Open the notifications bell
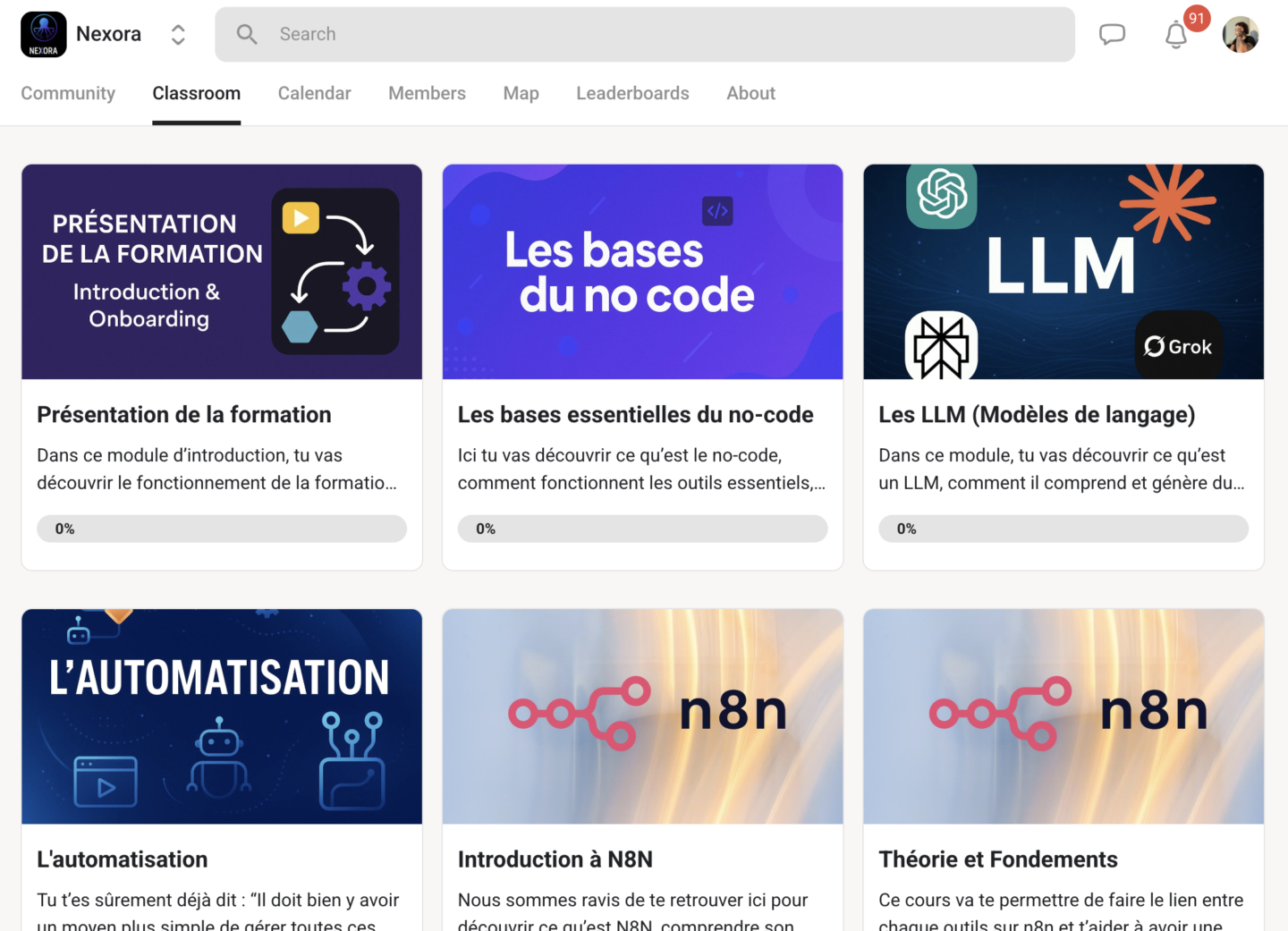The height and width of the screenshot is (931, 1288). tap(1176, 35)
